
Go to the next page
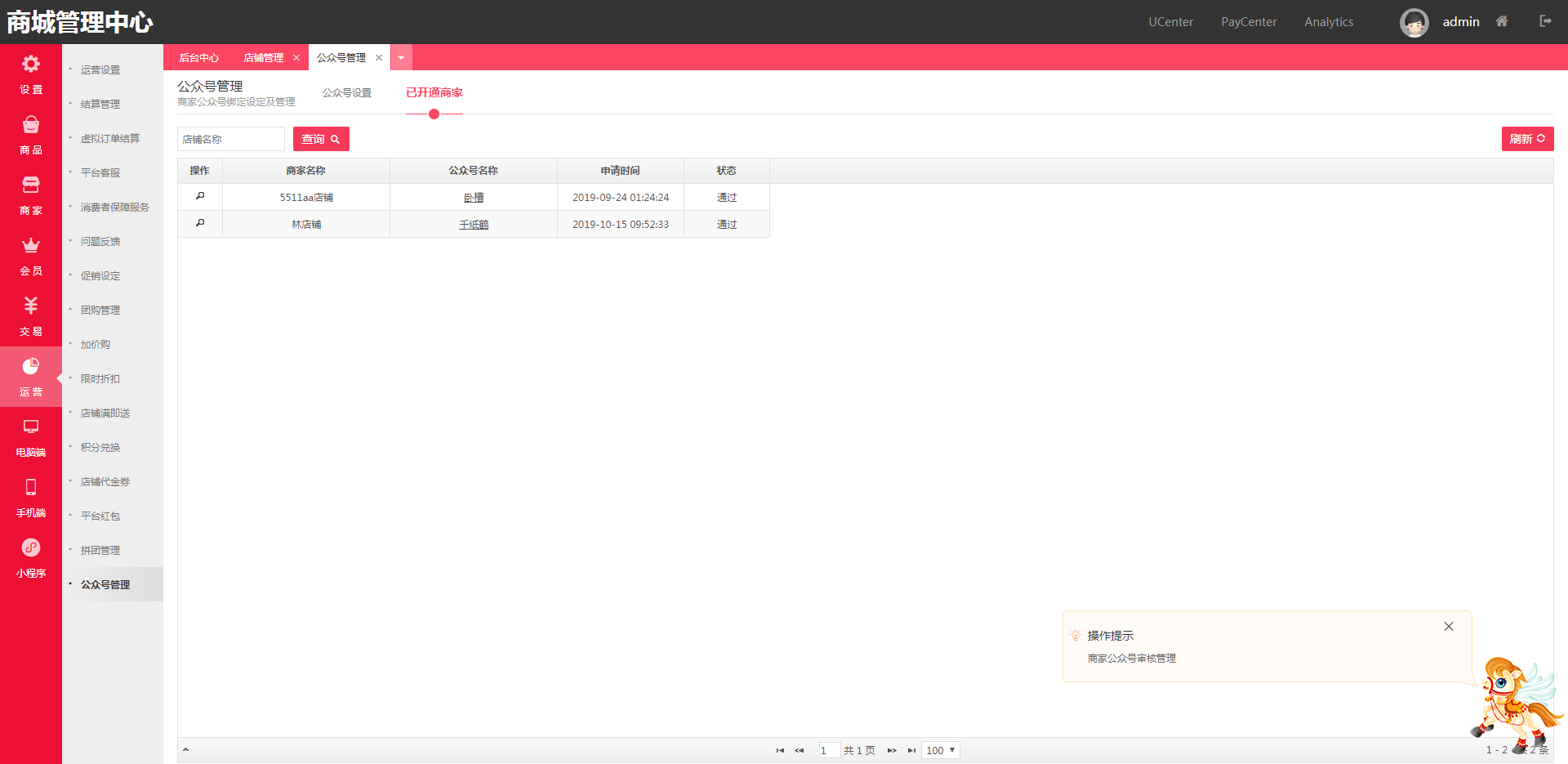892,750
